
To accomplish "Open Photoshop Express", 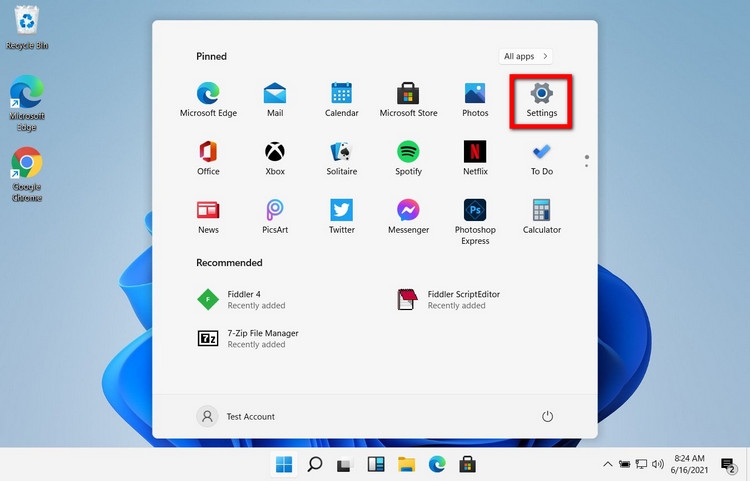I will click(475, 222).
